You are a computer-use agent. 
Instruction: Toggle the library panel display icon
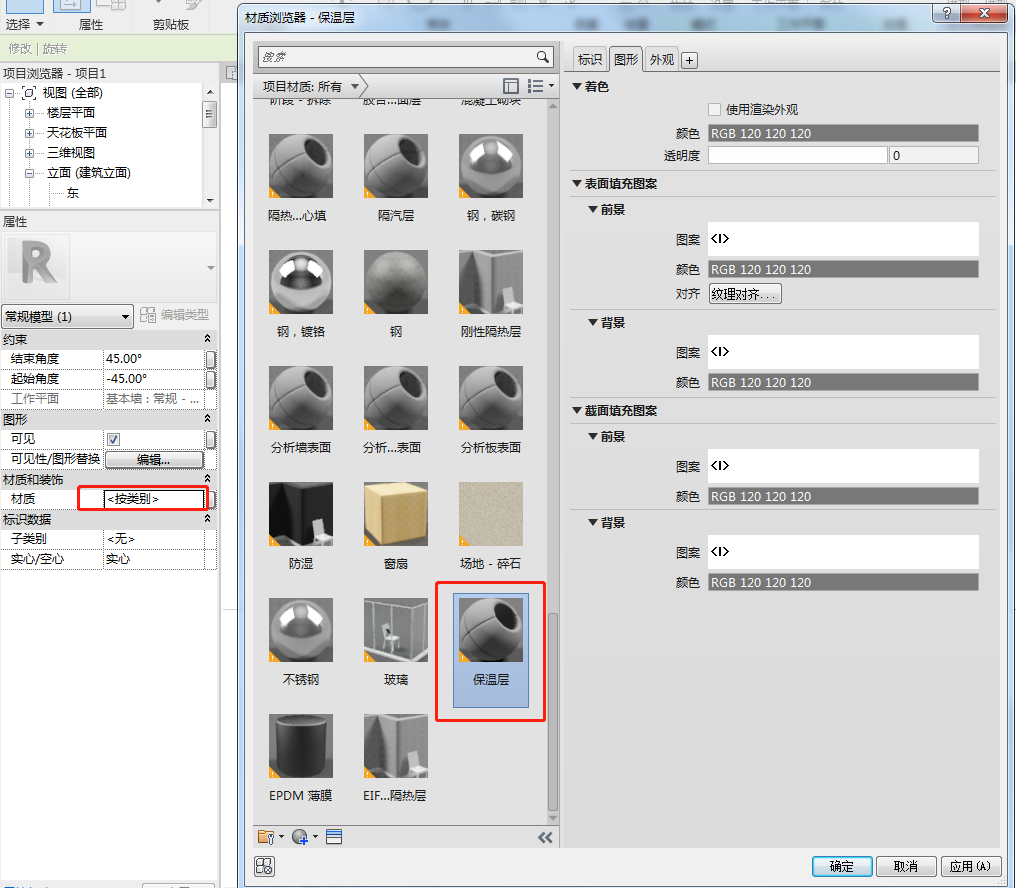click(511, 86)
